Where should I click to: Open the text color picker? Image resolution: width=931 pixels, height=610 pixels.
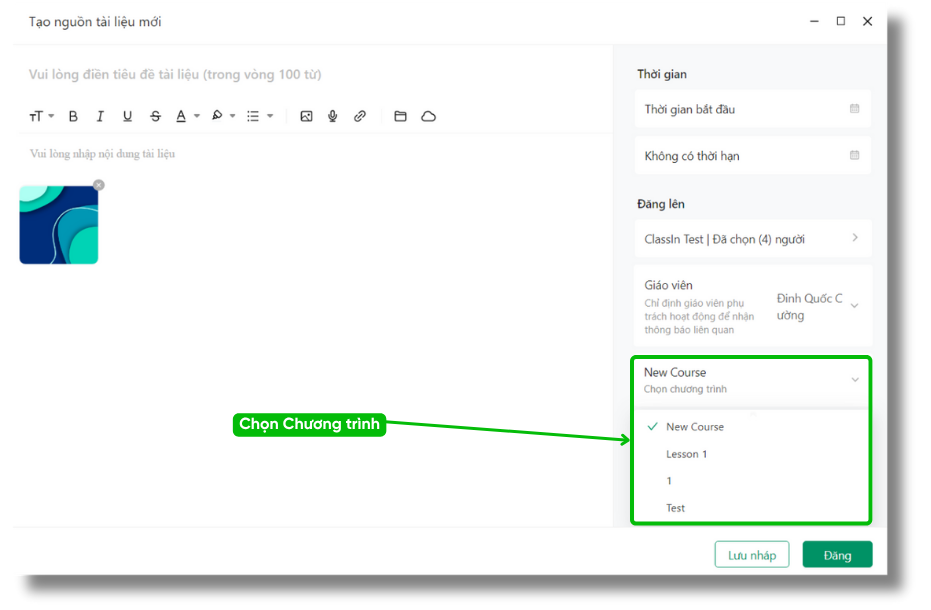pos(186,116)
